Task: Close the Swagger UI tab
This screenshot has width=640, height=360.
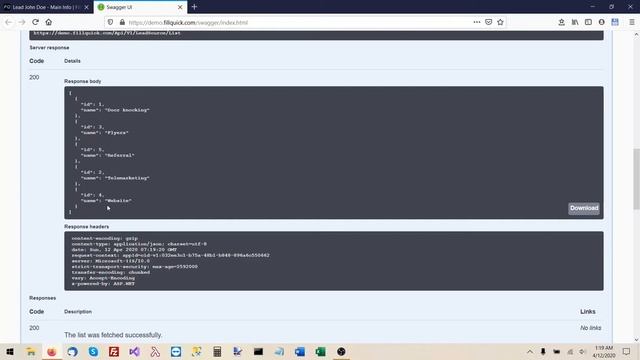Action: pyautogui.click(x=180, y=7)
